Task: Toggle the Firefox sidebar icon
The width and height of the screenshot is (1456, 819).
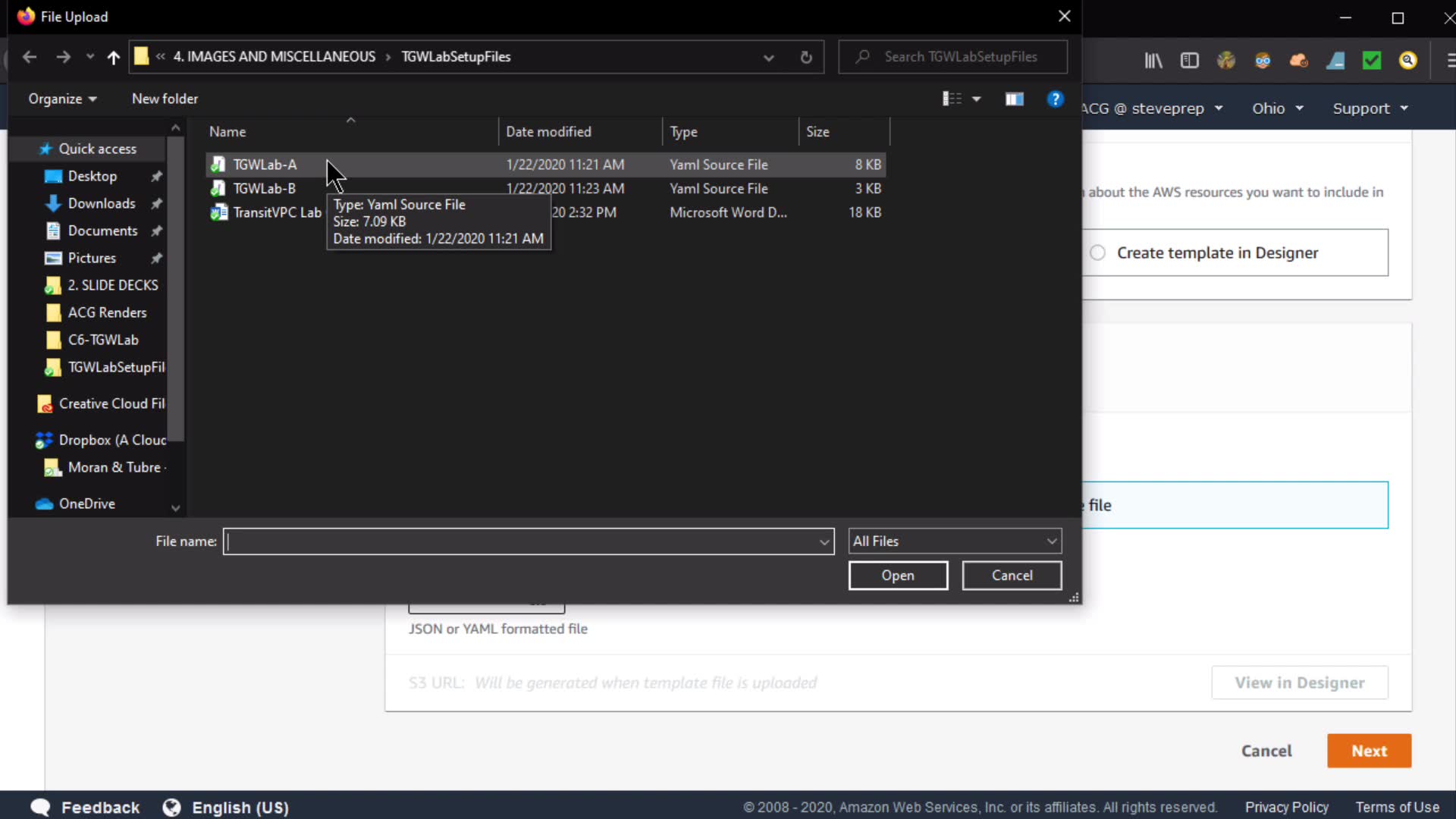Action: [1189, 61]
